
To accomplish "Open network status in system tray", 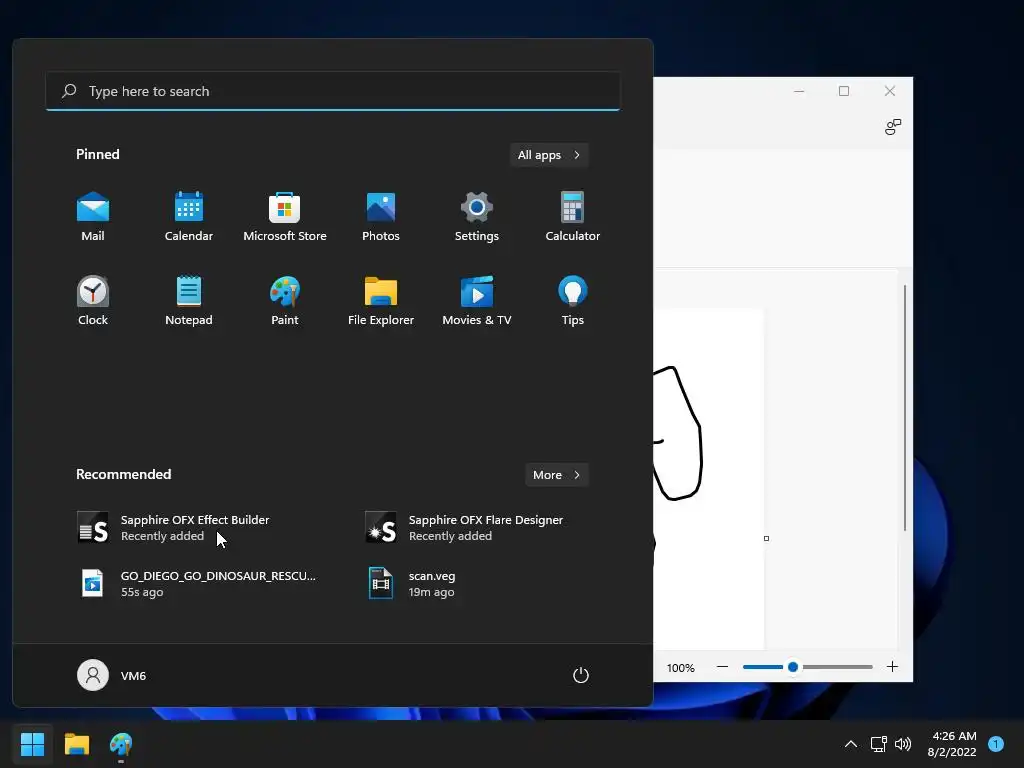I will [878, 744].
